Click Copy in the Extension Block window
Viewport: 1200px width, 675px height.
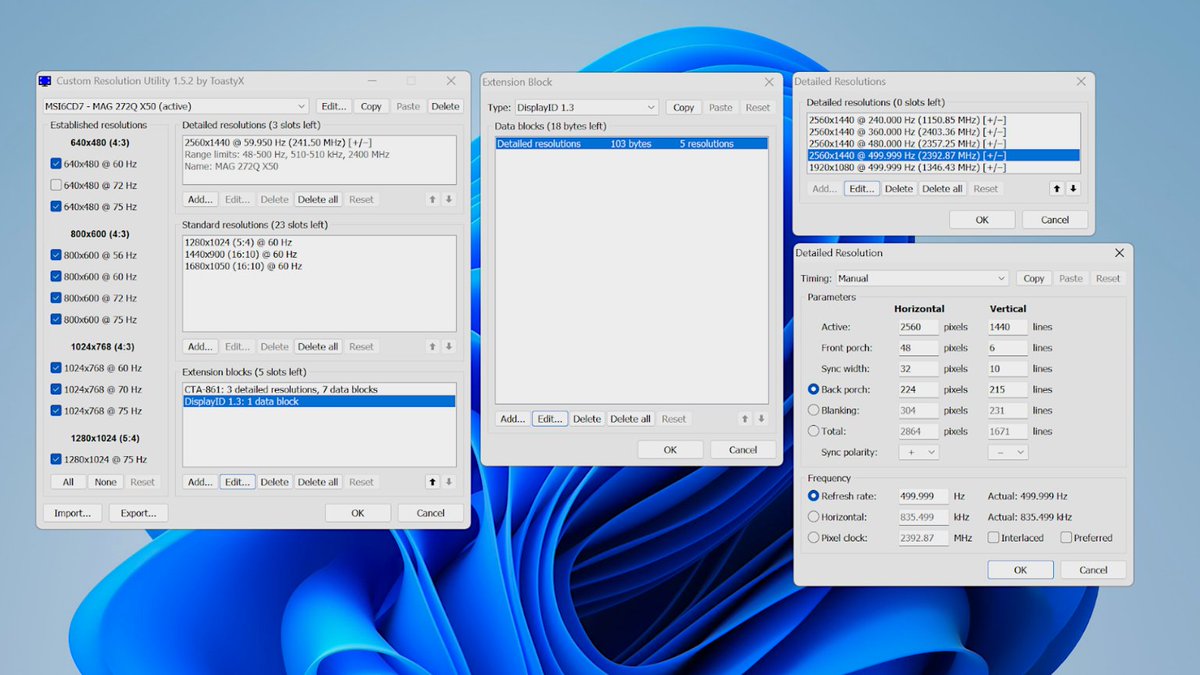pyautogui.click(x=684, y=107)
